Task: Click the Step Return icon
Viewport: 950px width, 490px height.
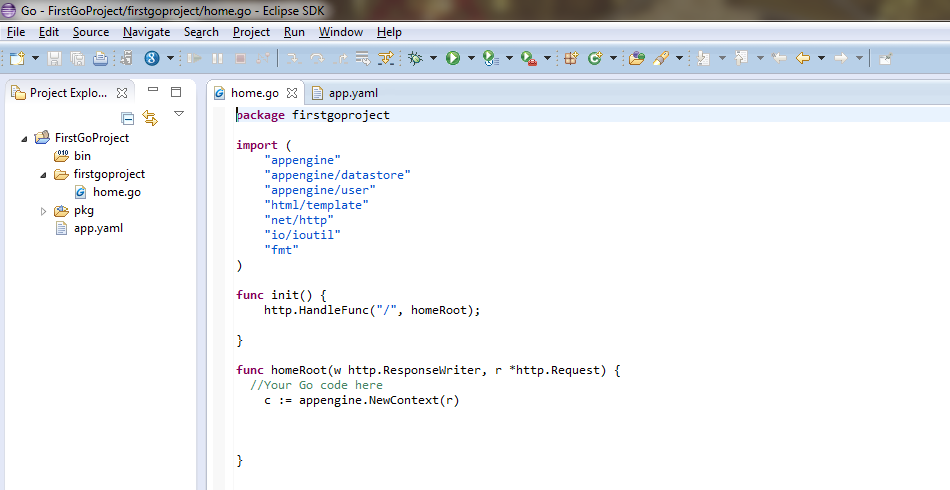Action: click(x=341, y=58)
